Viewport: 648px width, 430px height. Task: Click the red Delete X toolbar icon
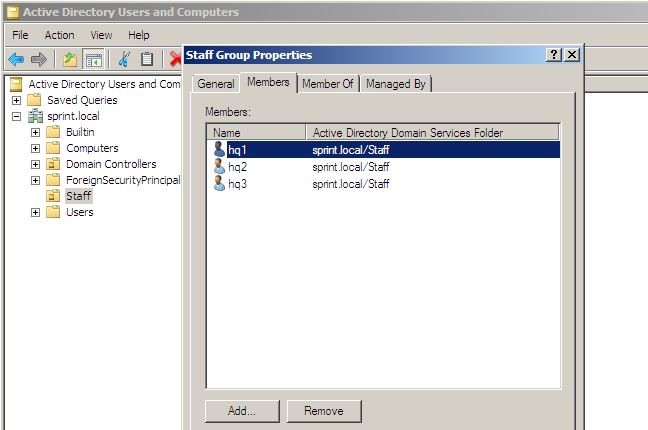[176, 60]
